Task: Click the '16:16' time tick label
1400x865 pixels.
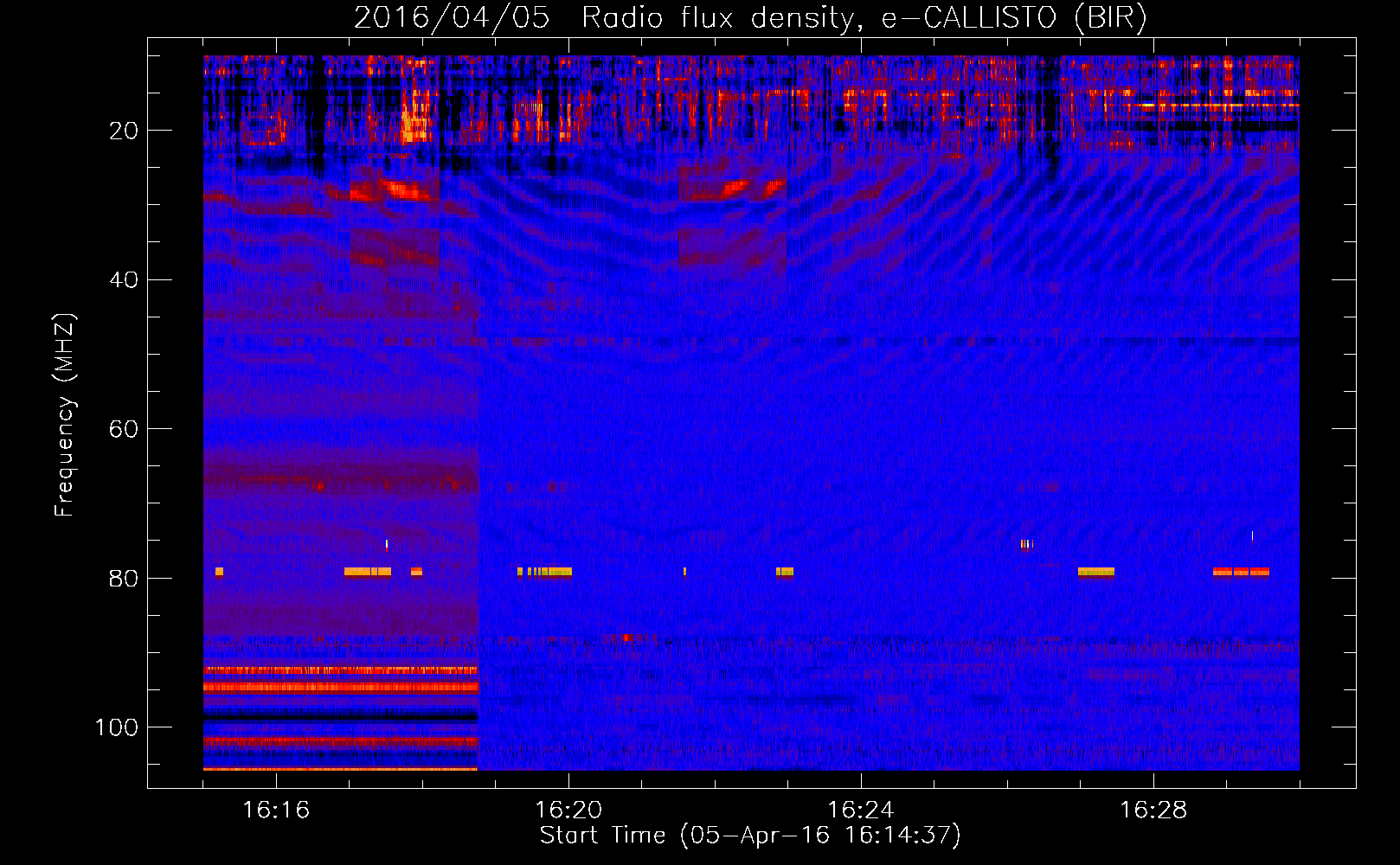Action: (x=276, y=810)
